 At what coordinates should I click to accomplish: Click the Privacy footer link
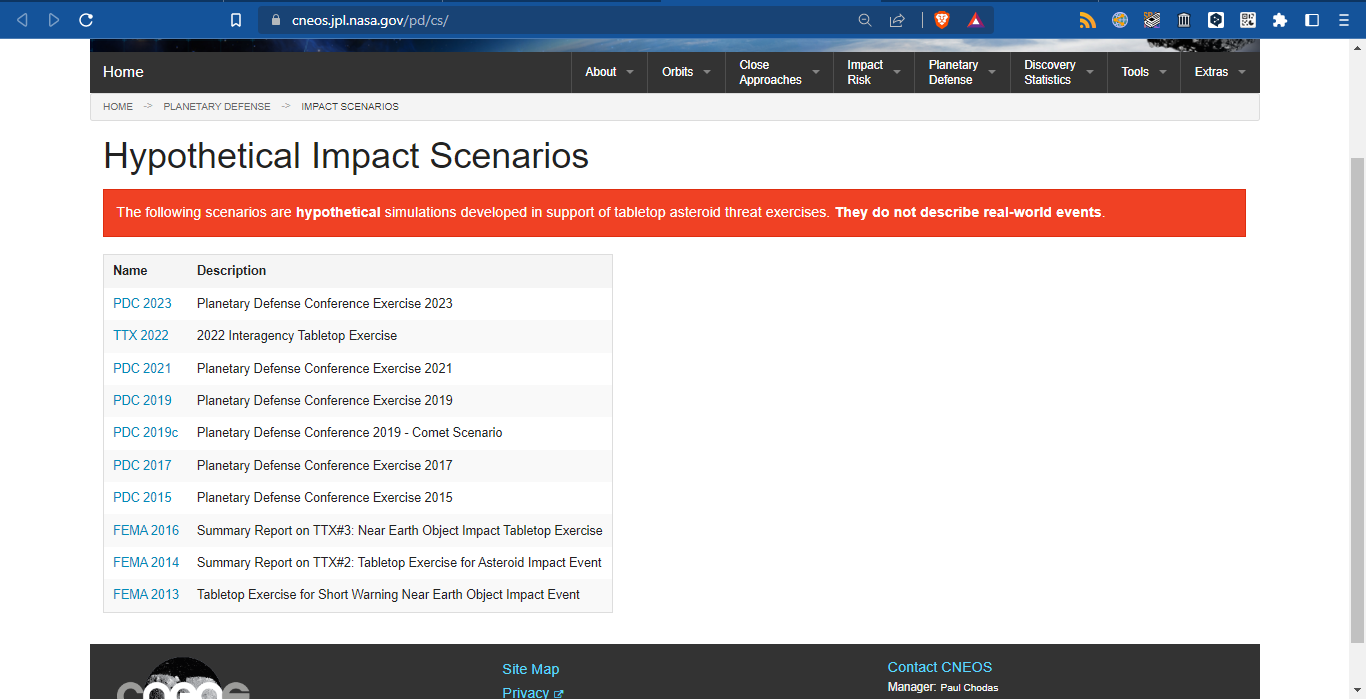[x=525, y=692]
